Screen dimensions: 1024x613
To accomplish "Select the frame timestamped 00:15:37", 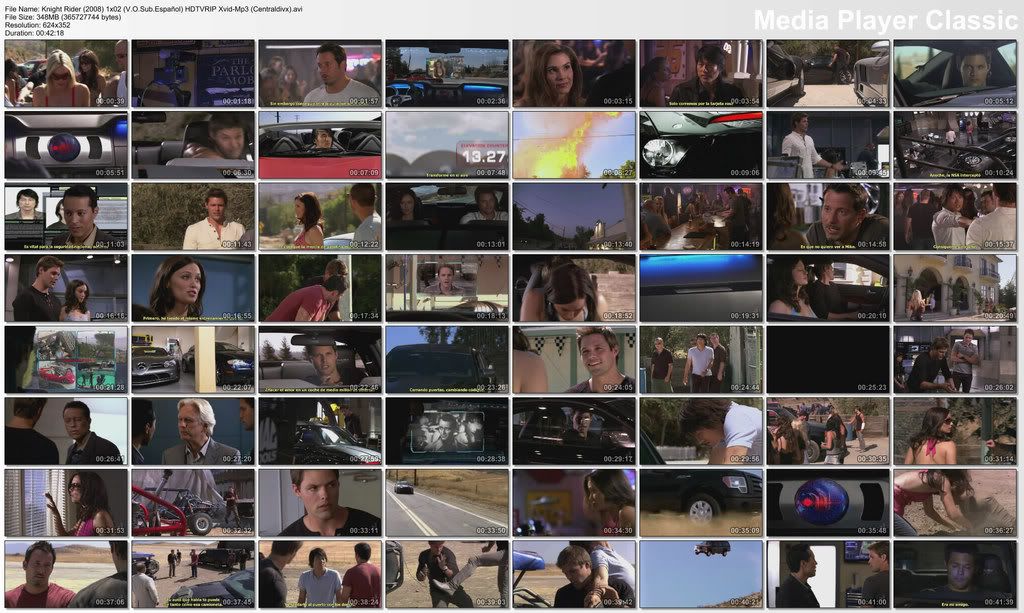I will [955, 217].
